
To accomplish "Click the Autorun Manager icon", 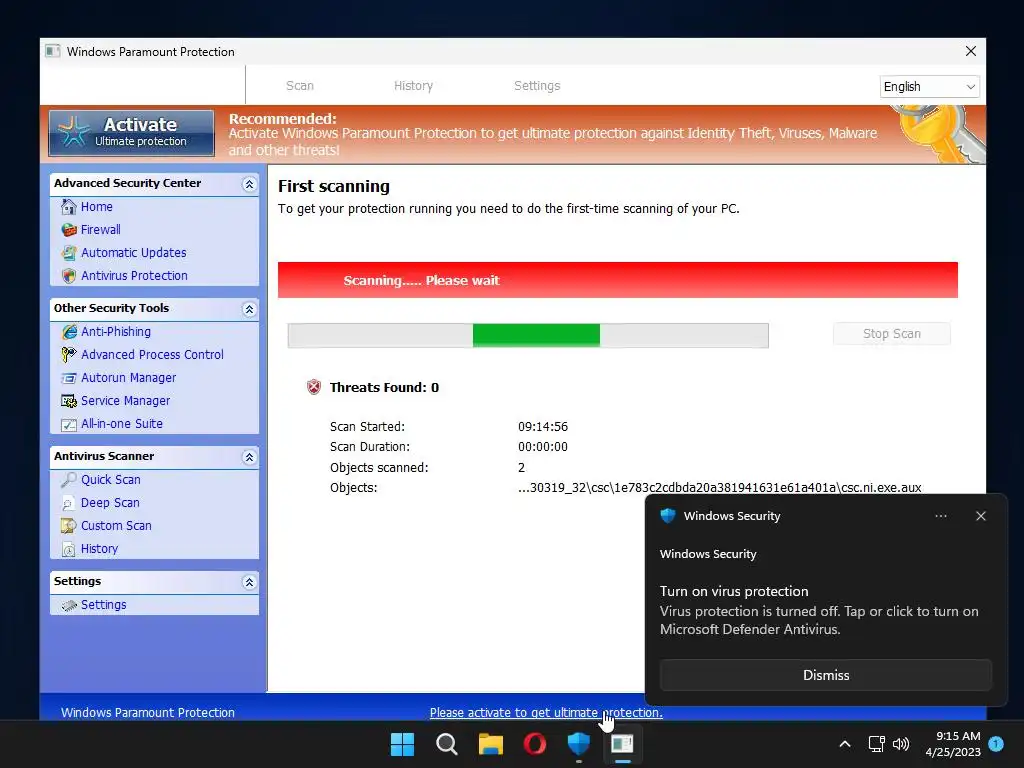I will tap(69, 378).
